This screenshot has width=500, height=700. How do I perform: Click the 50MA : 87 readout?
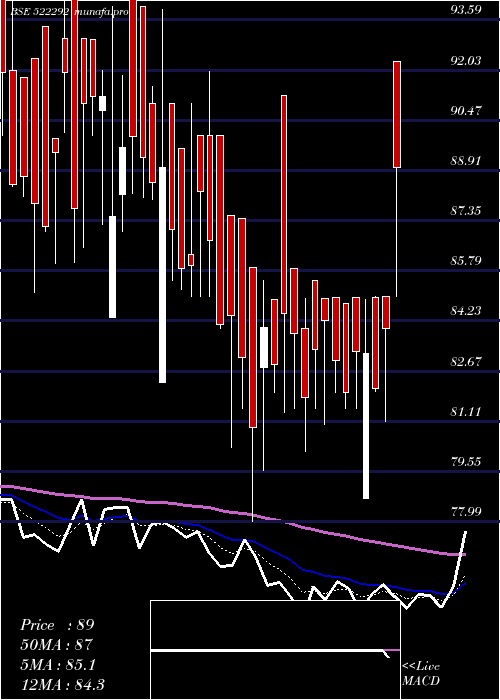pos(56,645)
